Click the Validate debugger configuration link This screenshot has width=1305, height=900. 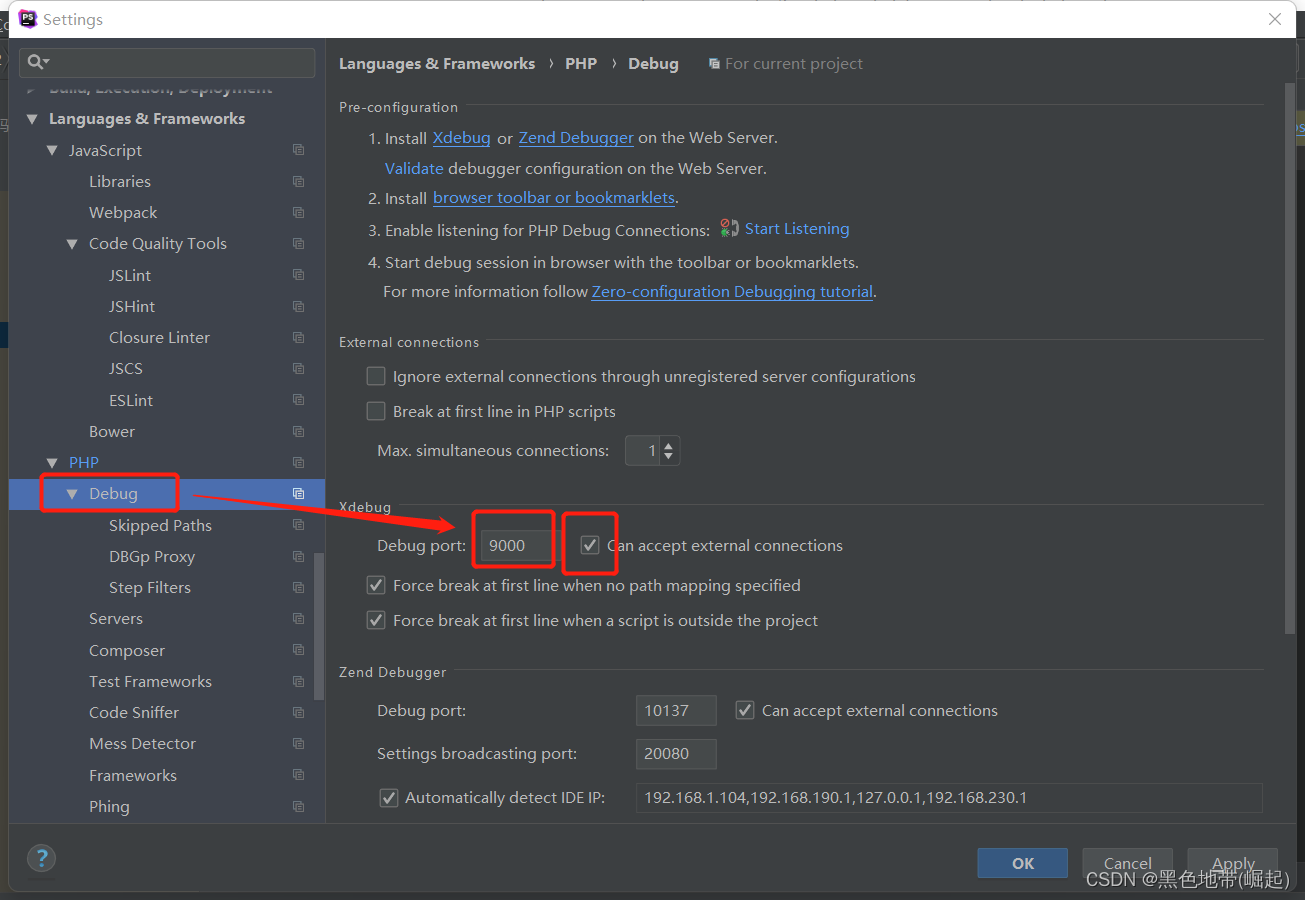tap(414, 168)
